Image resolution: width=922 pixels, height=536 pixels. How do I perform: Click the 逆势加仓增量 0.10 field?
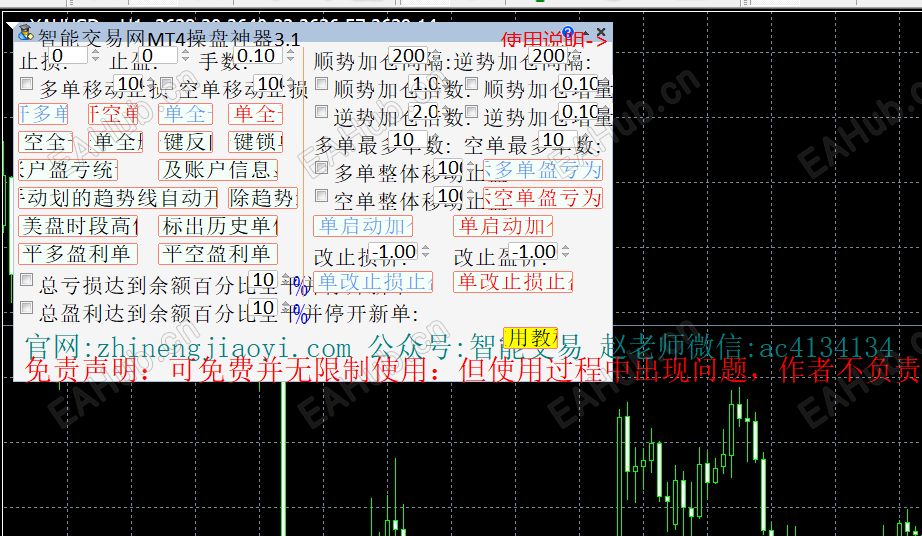point(579,111)
